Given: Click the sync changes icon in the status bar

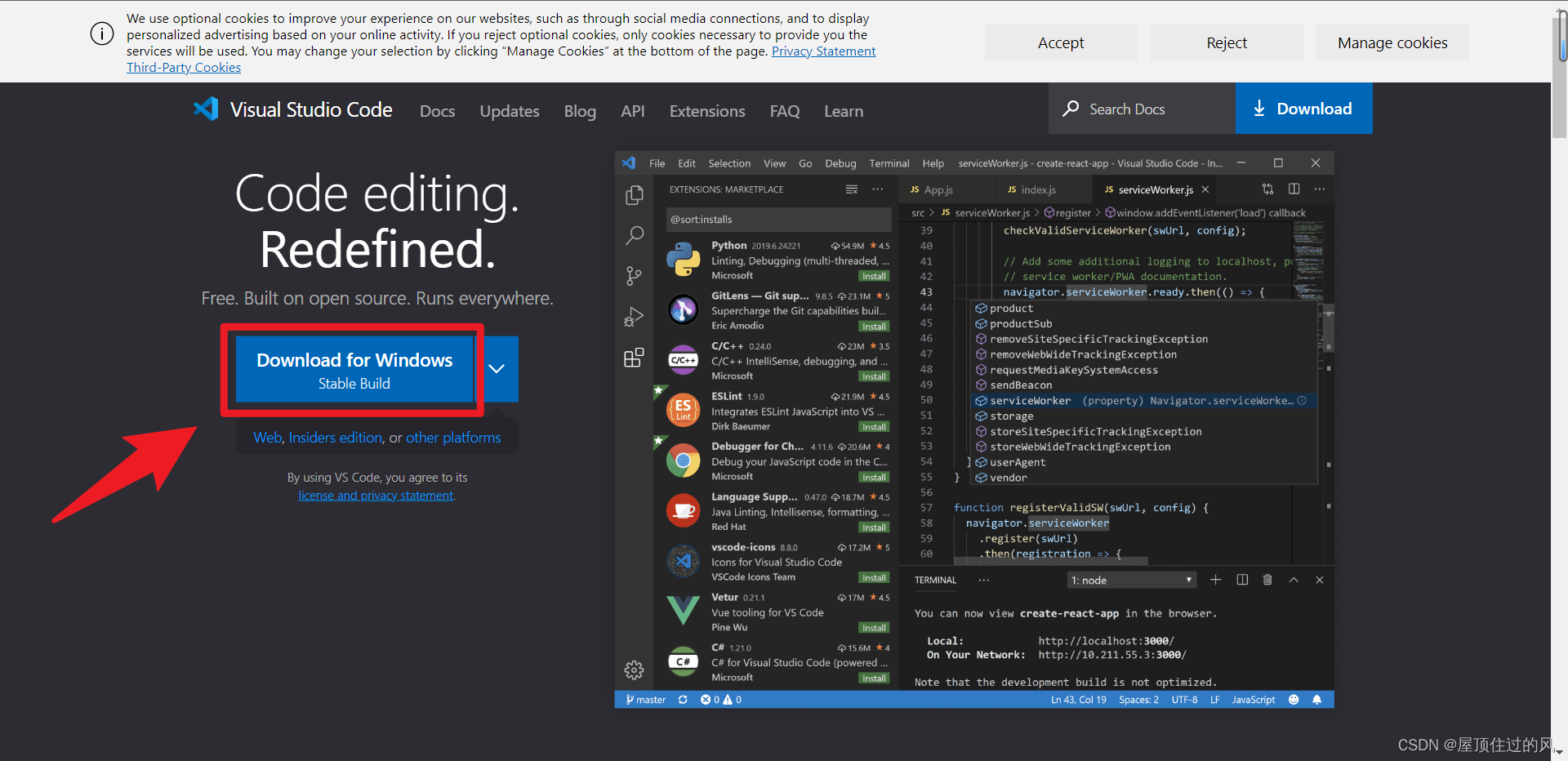Looking at the screenshot, I should coord(683,700).
